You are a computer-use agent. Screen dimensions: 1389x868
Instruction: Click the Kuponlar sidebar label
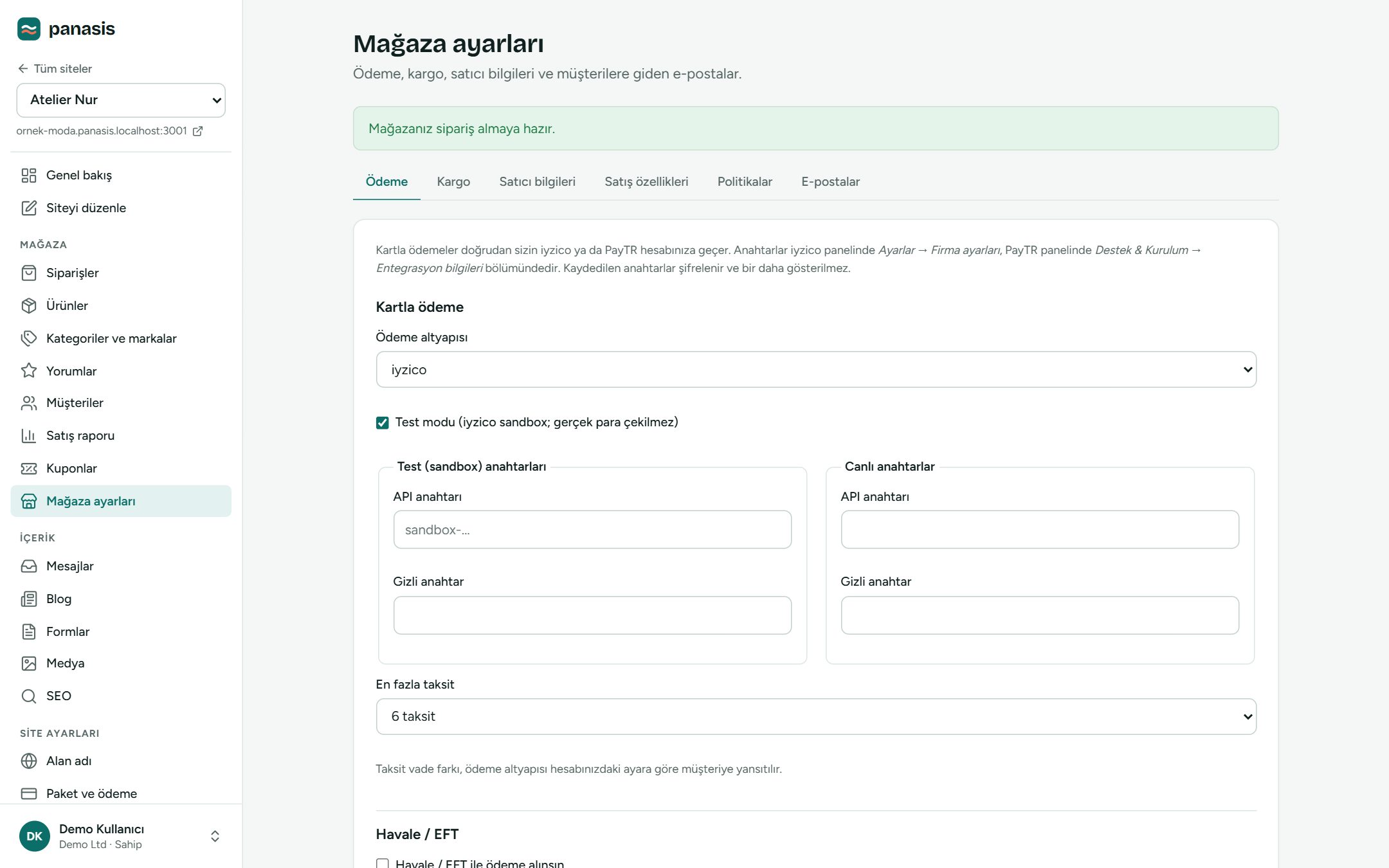tap(71, 469)
